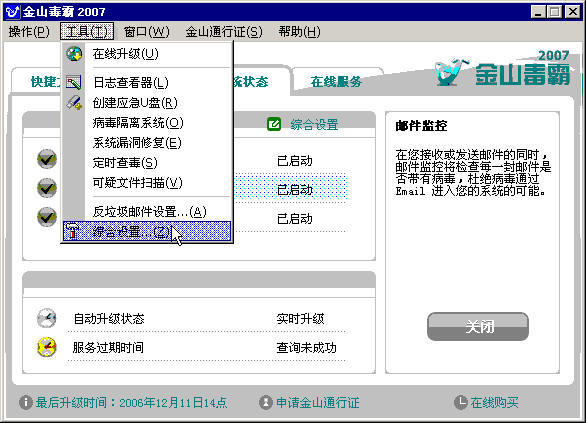Click the USB disk icon beside 创建应急U盘
586x423 pixels.
click(x=74, y=102)
